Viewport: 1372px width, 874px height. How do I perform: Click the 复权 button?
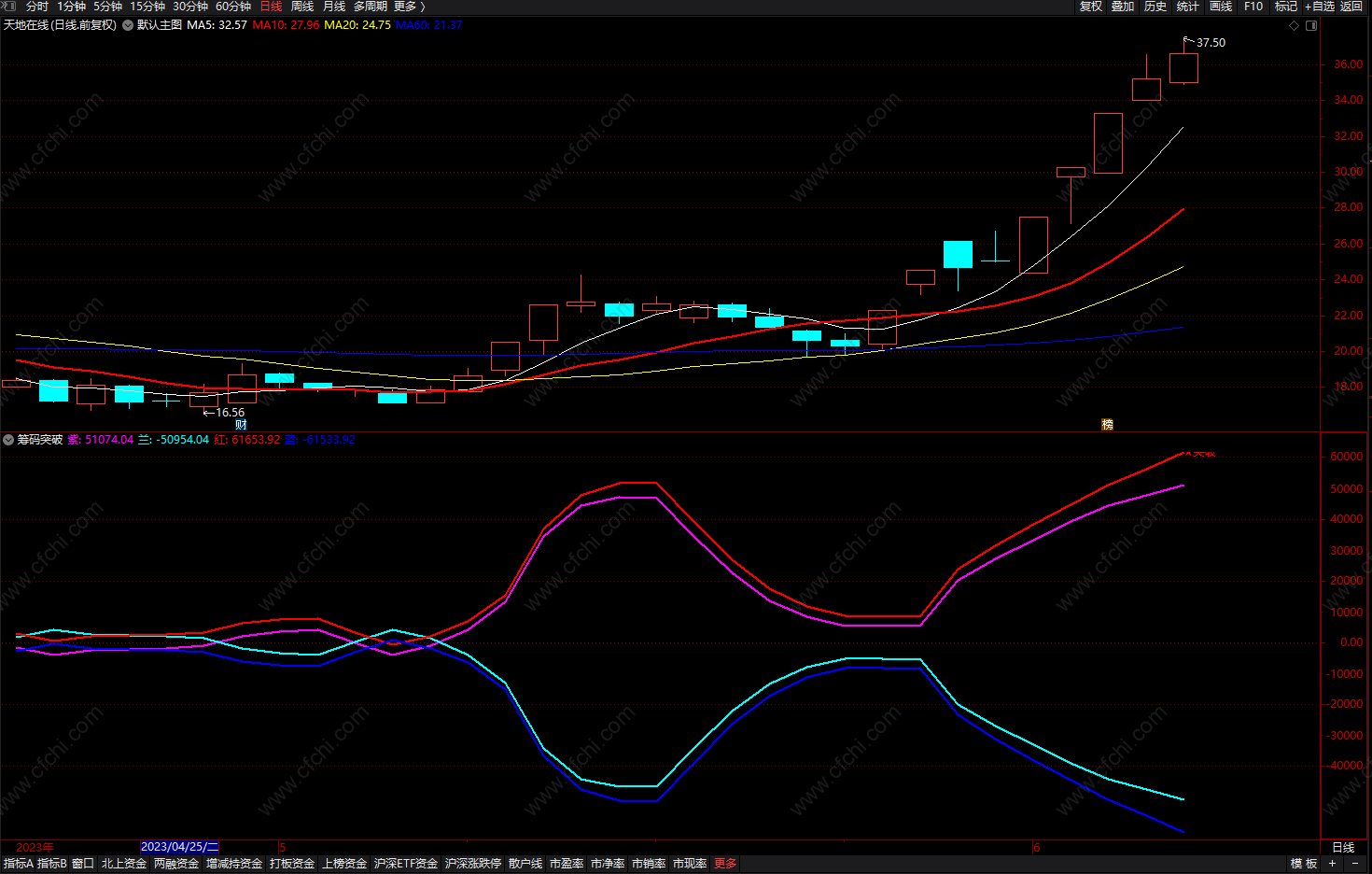(x=1091, y=7)
